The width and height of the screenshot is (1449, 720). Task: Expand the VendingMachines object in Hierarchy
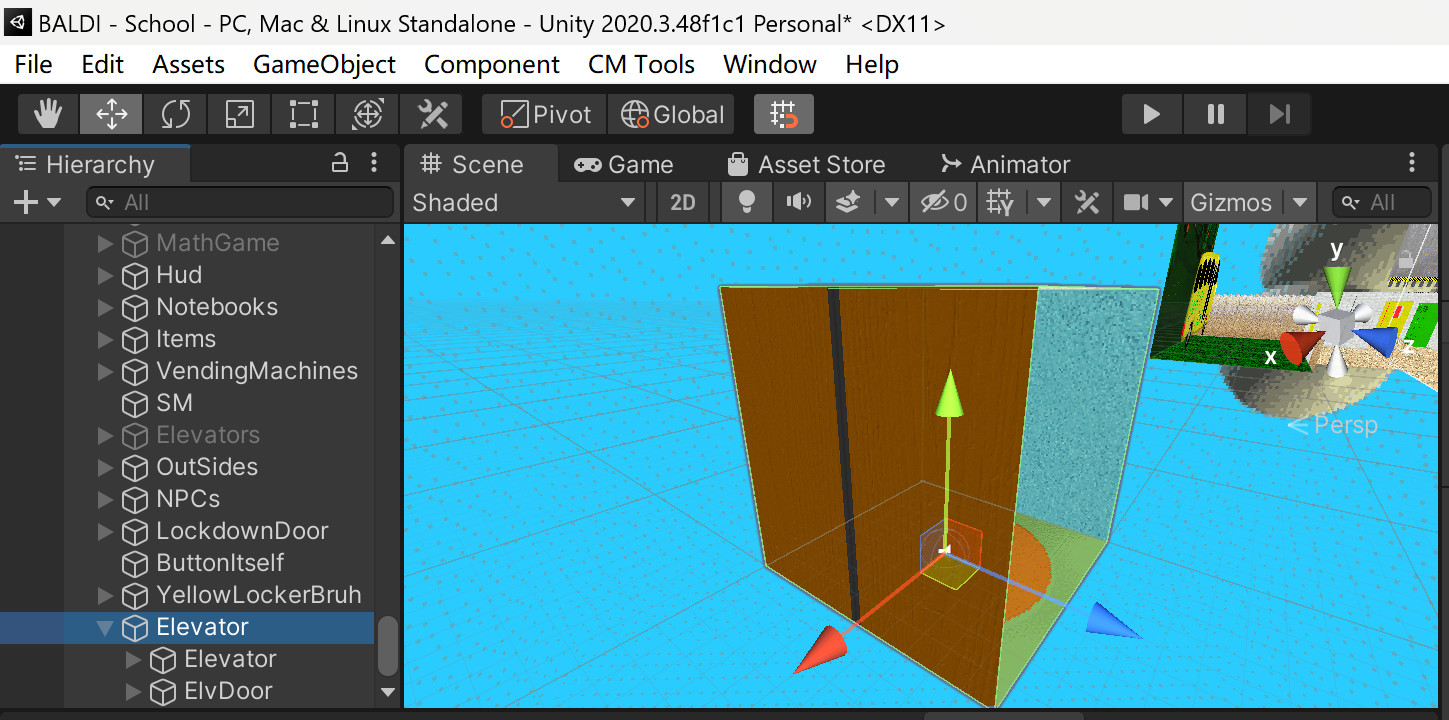point(105,372)
